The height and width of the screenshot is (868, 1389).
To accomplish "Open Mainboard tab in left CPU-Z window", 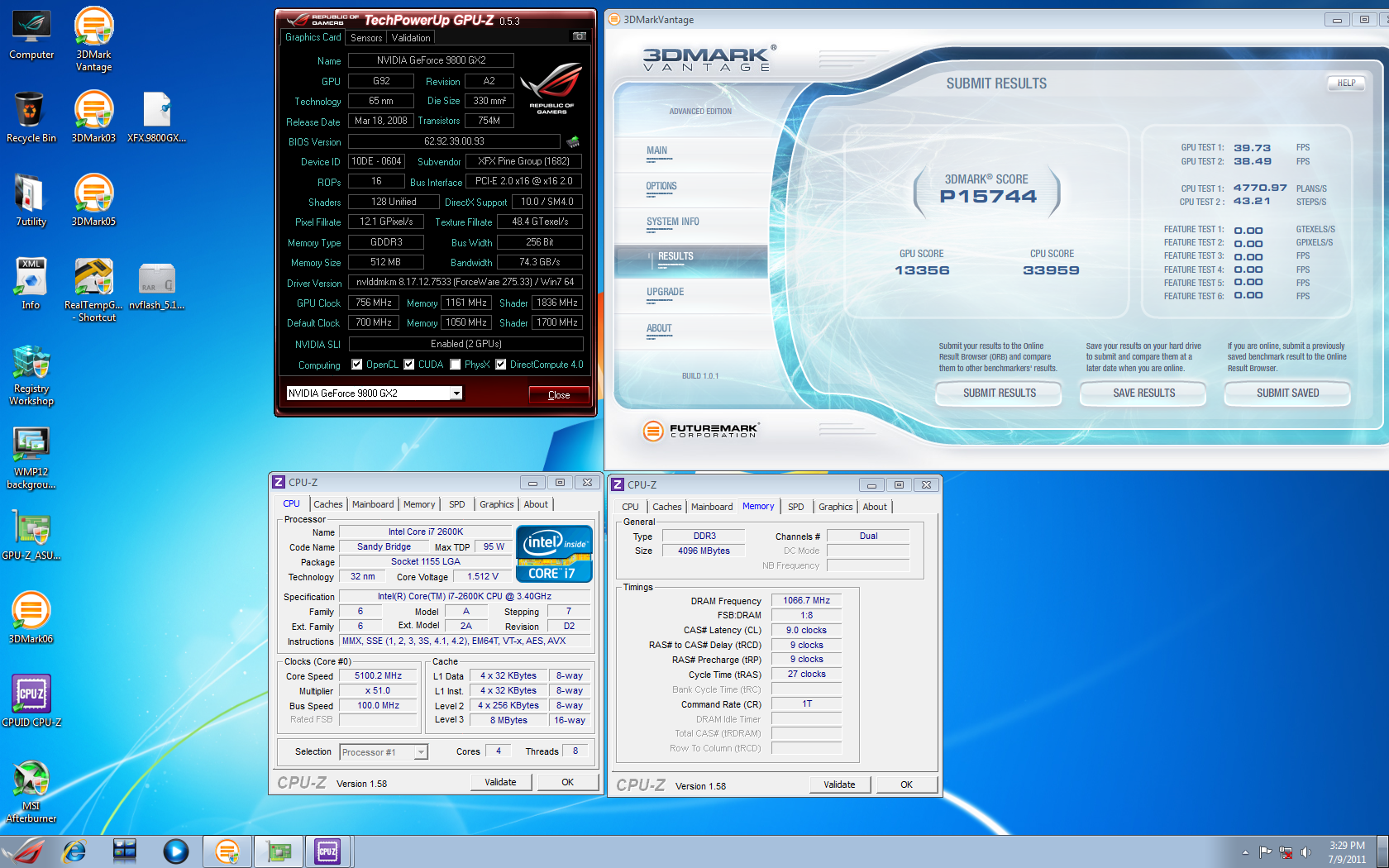I will click(373, 504).
